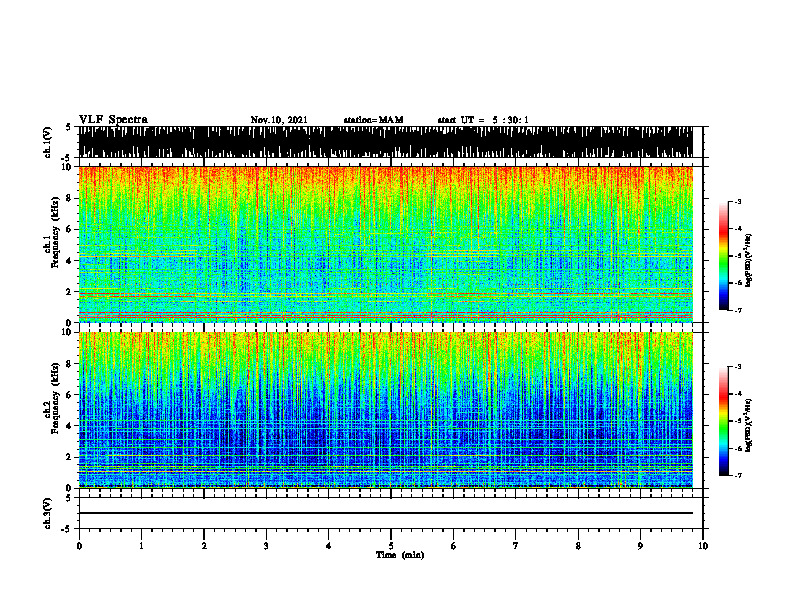Click the ch.1 spectrogram color scale bar
The width and height of the screenshot is (792, 612).
(x=724, y=256)
